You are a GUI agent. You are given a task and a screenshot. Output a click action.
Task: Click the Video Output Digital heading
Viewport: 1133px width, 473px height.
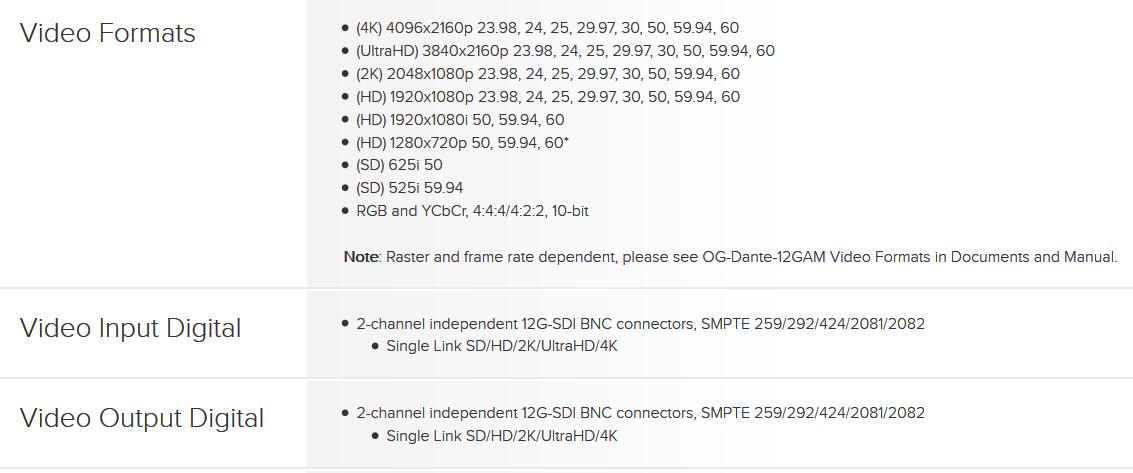[x=142, y=418]
